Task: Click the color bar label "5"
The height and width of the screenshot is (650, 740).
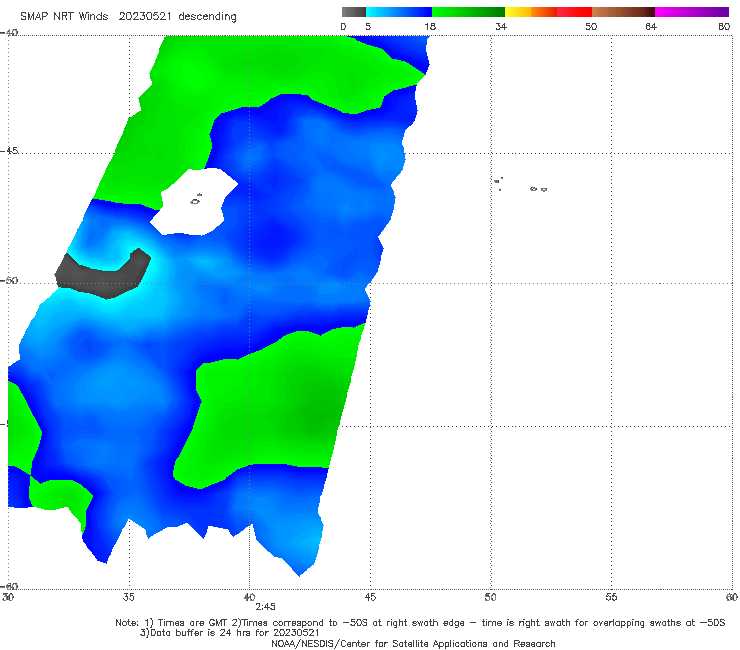Action: click(368, 27)
